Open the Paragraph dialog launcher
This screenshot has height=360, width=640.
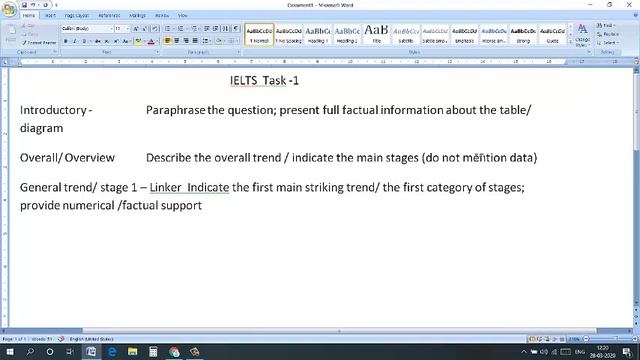point(238,52)
